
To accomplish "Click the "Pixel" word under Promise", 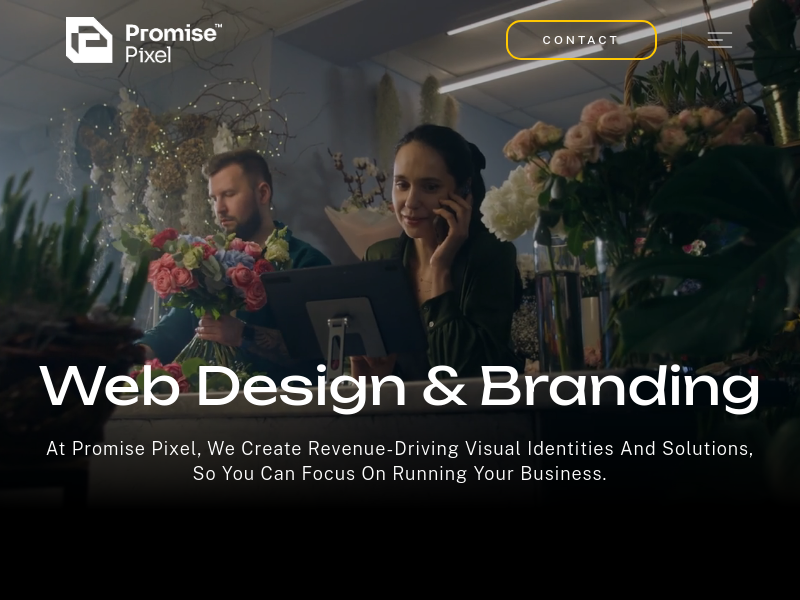I will [148, 55].
